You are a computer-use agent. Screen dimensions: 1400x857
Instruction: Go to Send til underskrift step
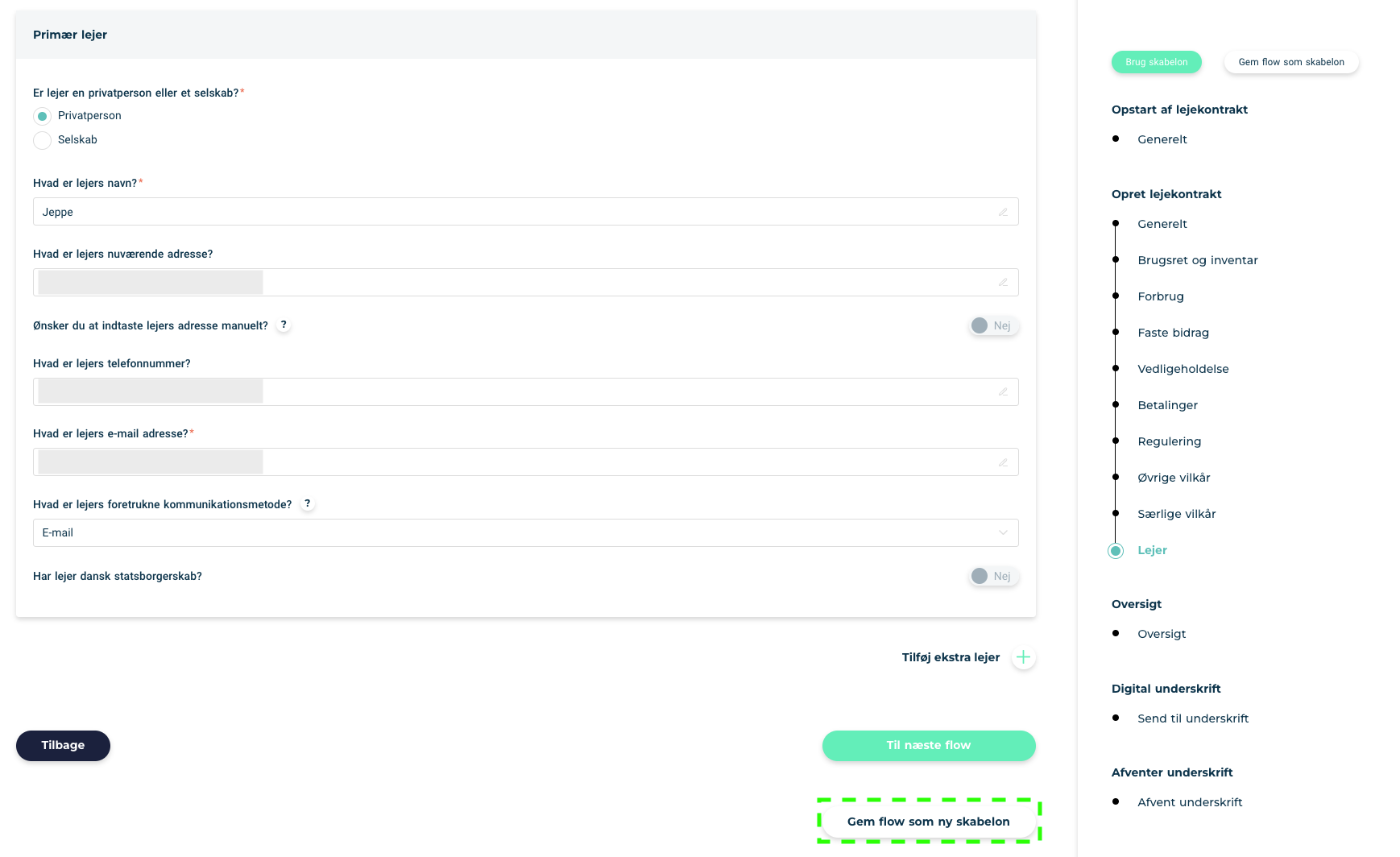[1193, 718]
